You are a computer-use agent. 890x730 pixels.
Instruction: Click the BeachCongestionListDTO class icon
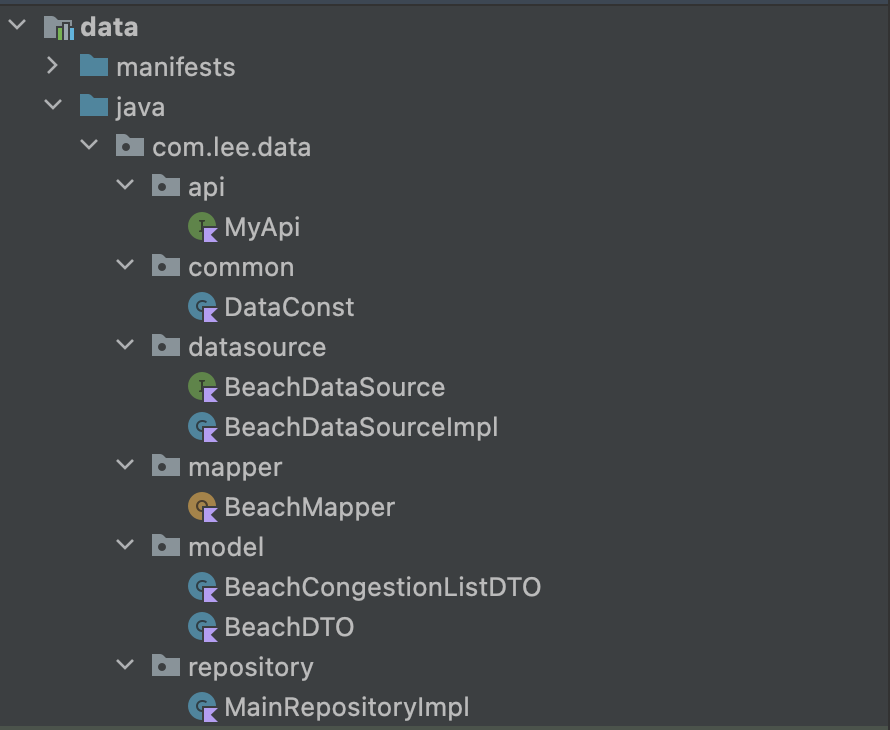coord(203,587)
